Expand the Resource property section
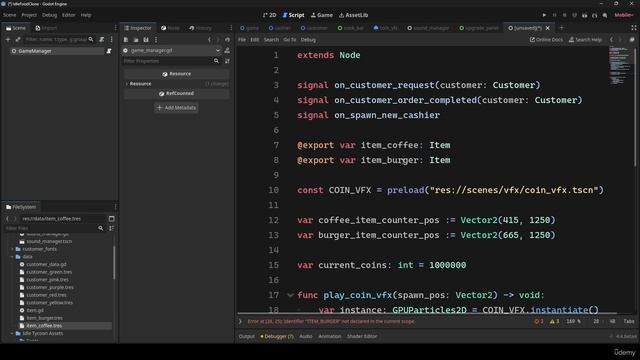 pos(127,84)
